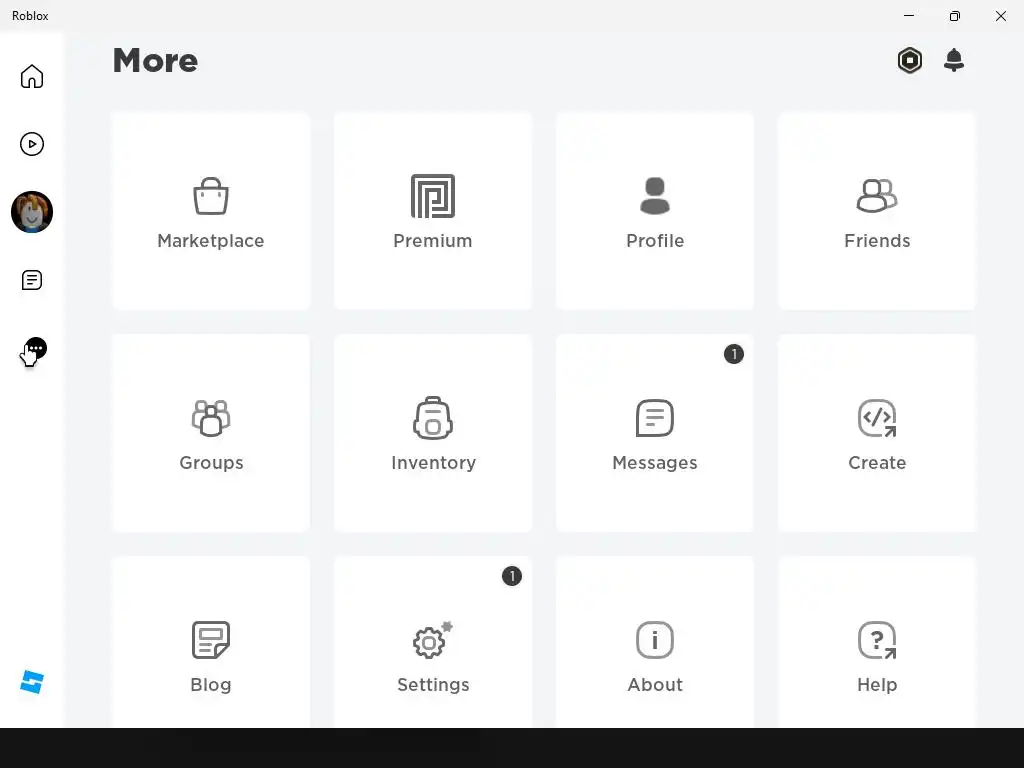Open the Discover play icon in sidebar
Screen dimensions: 1024x768
pos(31,144)
